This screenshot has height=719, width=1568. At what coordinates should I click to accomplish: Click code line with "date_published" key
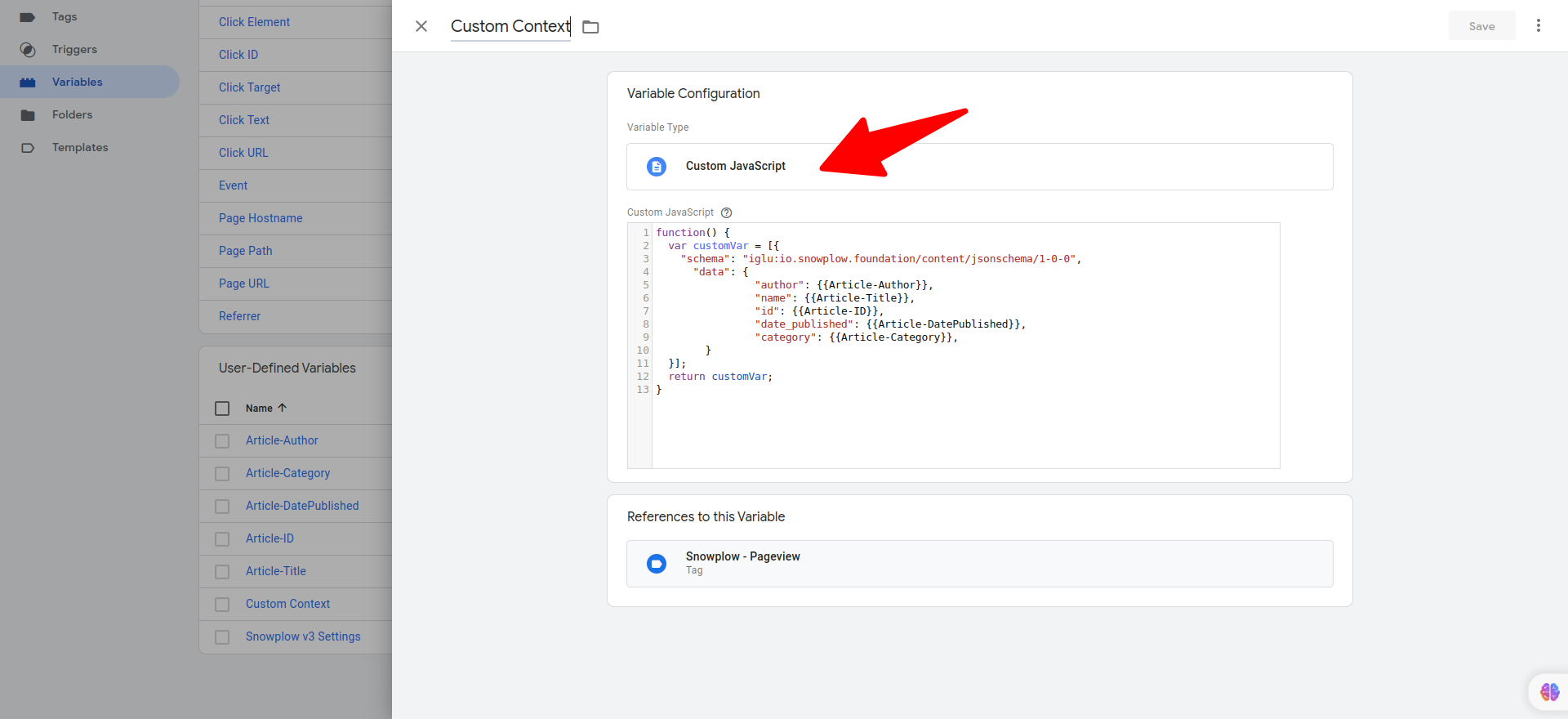point(890,324)
